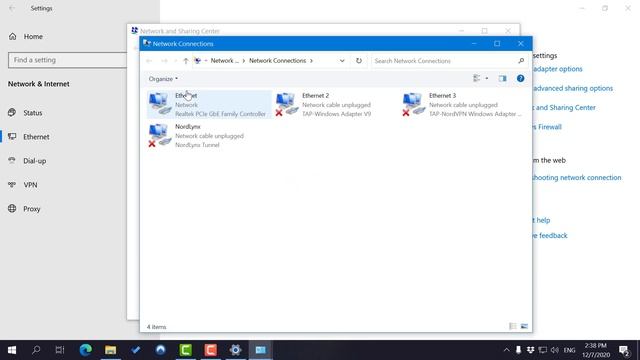Click the ENG language indicator
Image resolution: width=640 pixels, height=360 pixels.
coord(569,350)
